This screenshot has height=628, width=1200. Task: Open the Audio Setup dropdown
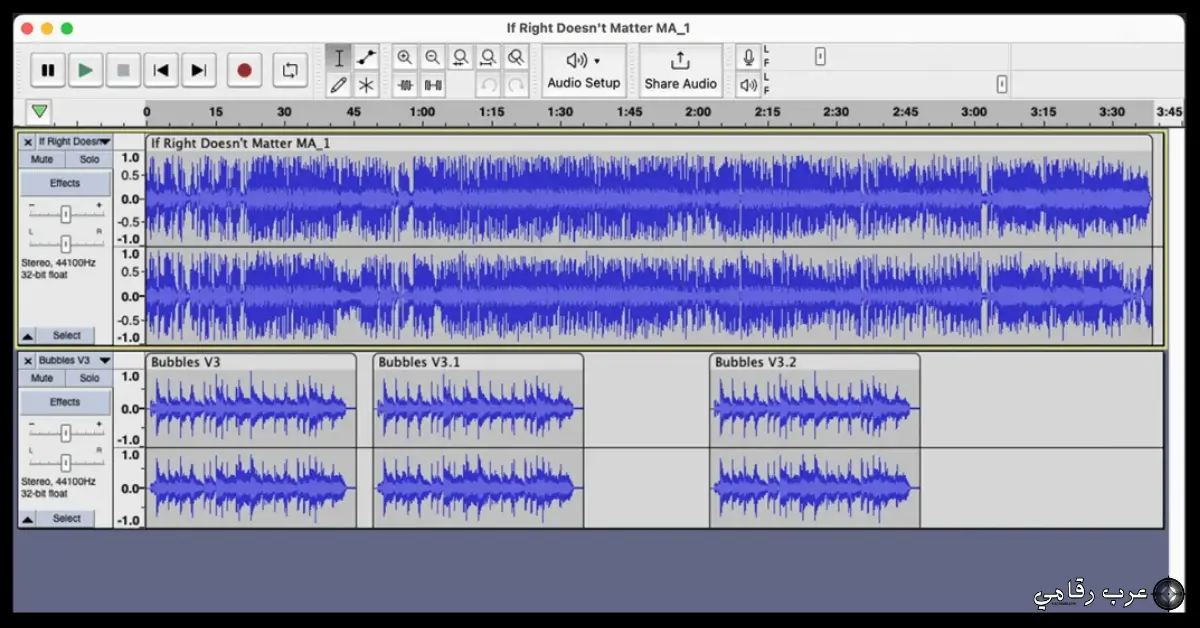pyautogui.click(x=584, y=70)
